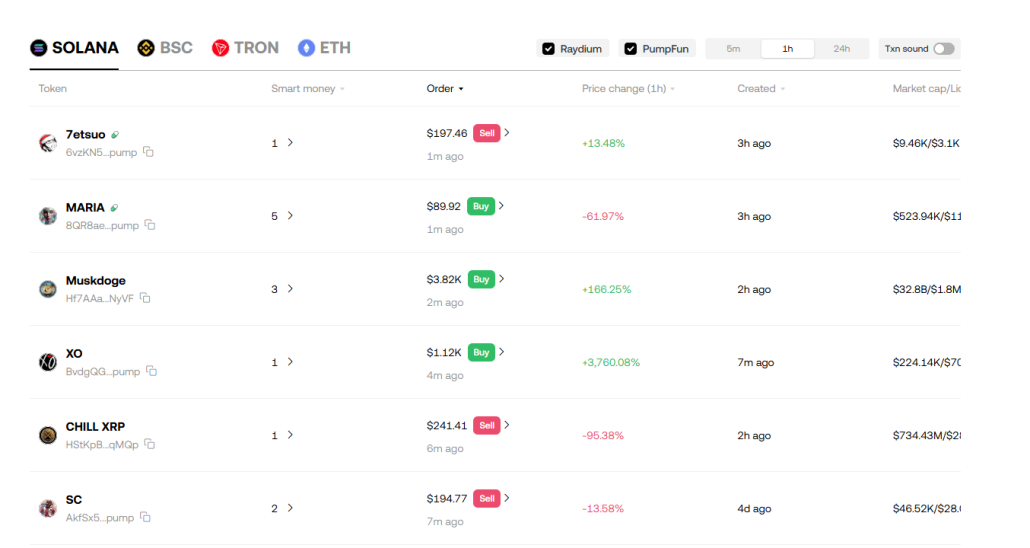Copy the XO token address

pos(151,371)
